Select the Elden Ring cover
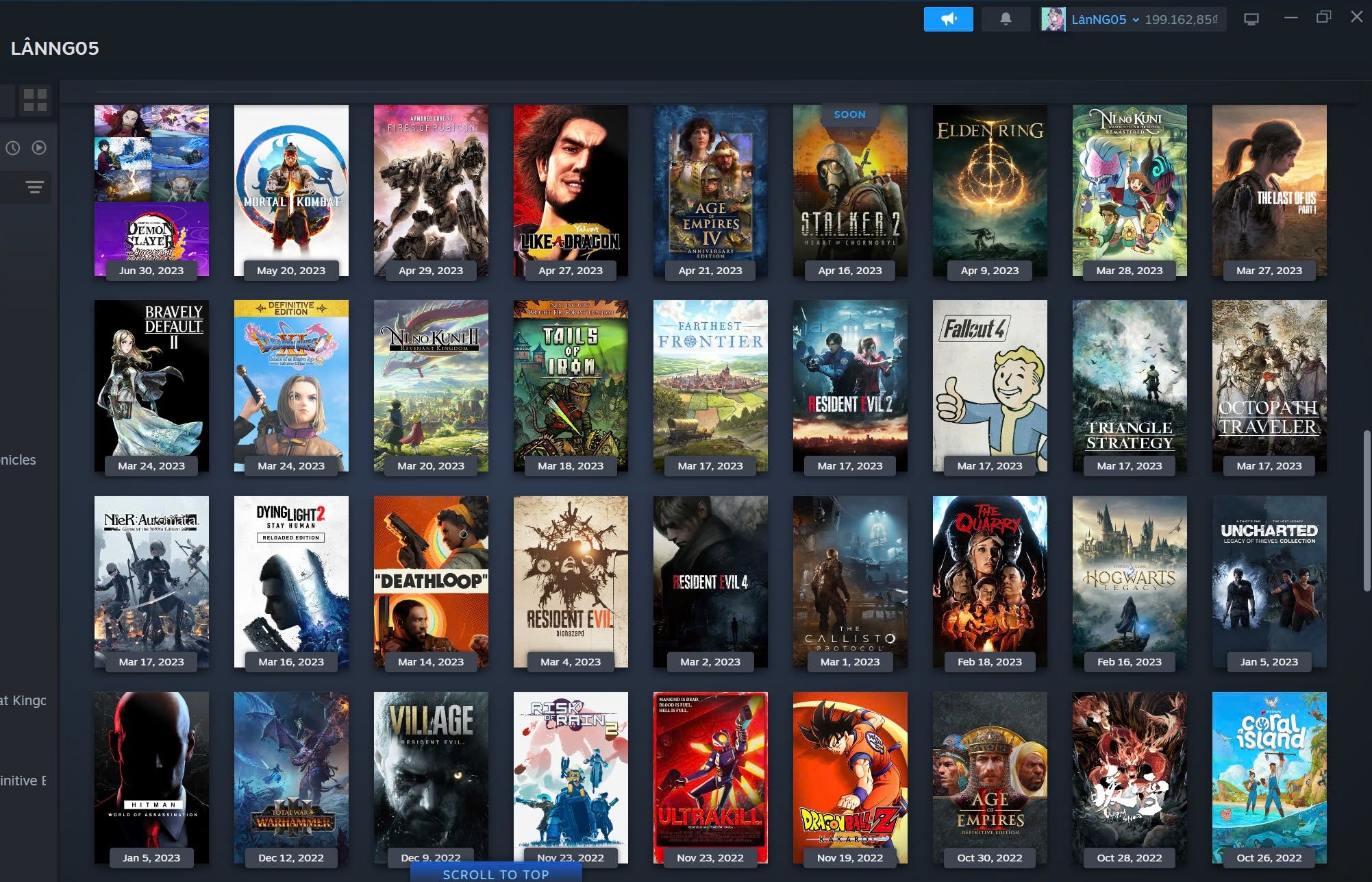1372x882 pixels. coord(990,191)
